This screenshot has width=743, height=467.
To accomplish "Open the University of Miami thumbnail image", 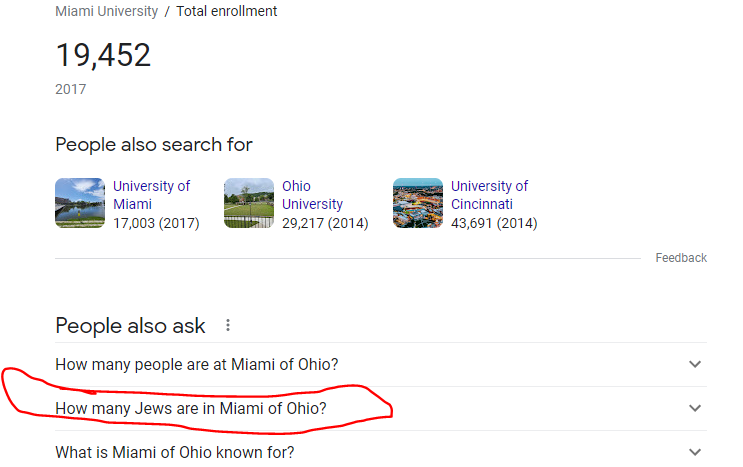I will 80,203.
